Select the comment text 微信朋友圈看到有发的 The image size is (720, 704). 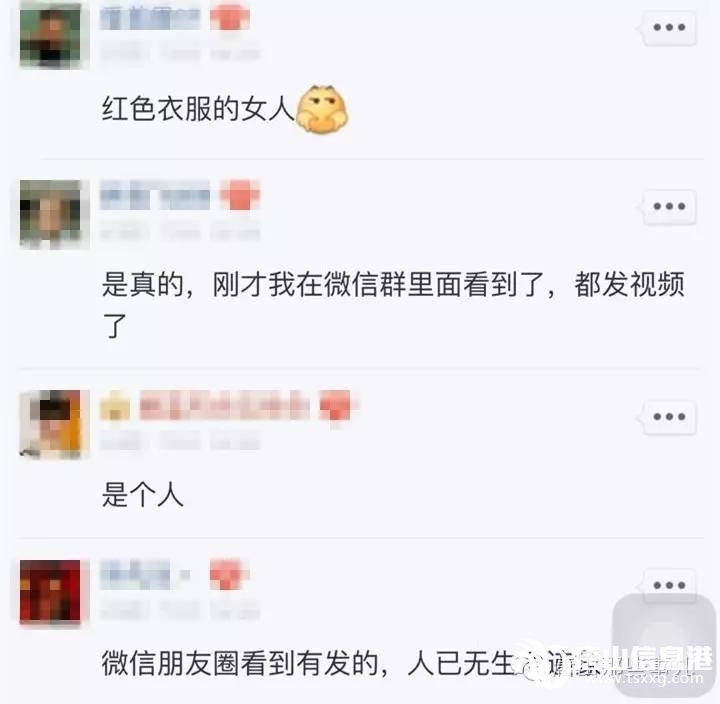pyautogui.click(x=240, y=663)
